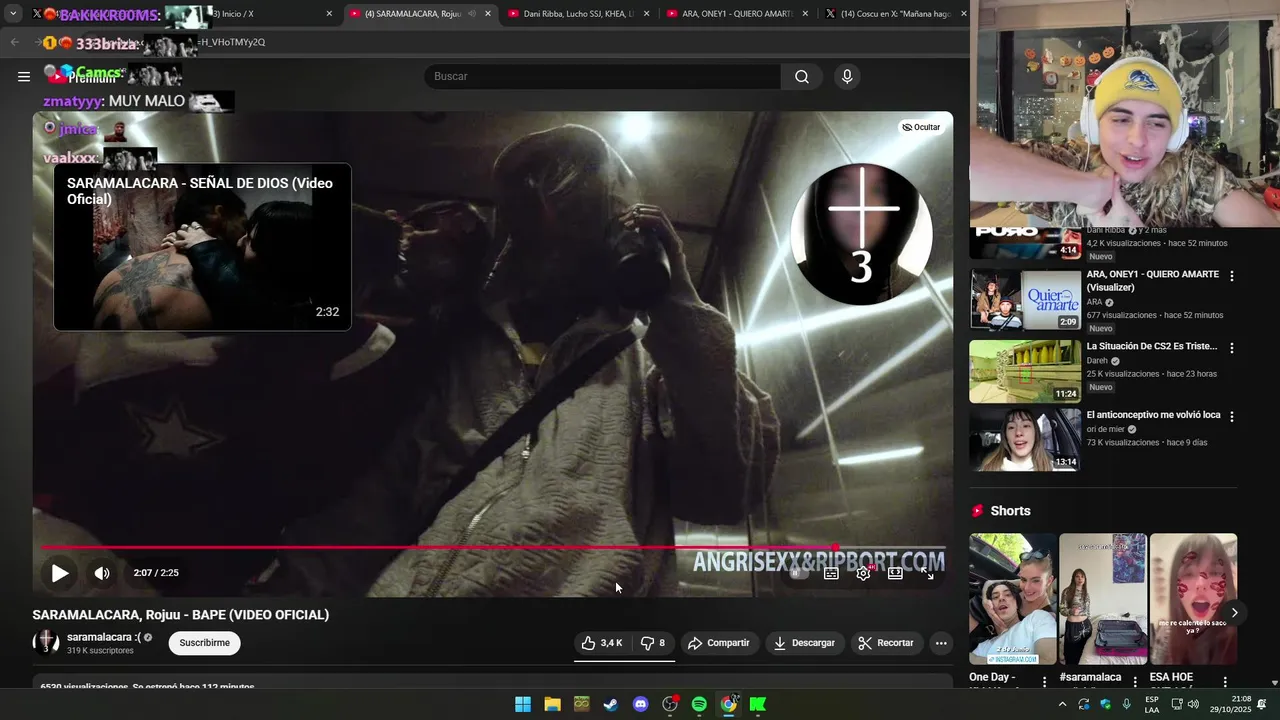Open the saramalacara :( channel link
The height and width of the screenshot is (720, 1280).
pyautogui.click(x=103, y=637)
